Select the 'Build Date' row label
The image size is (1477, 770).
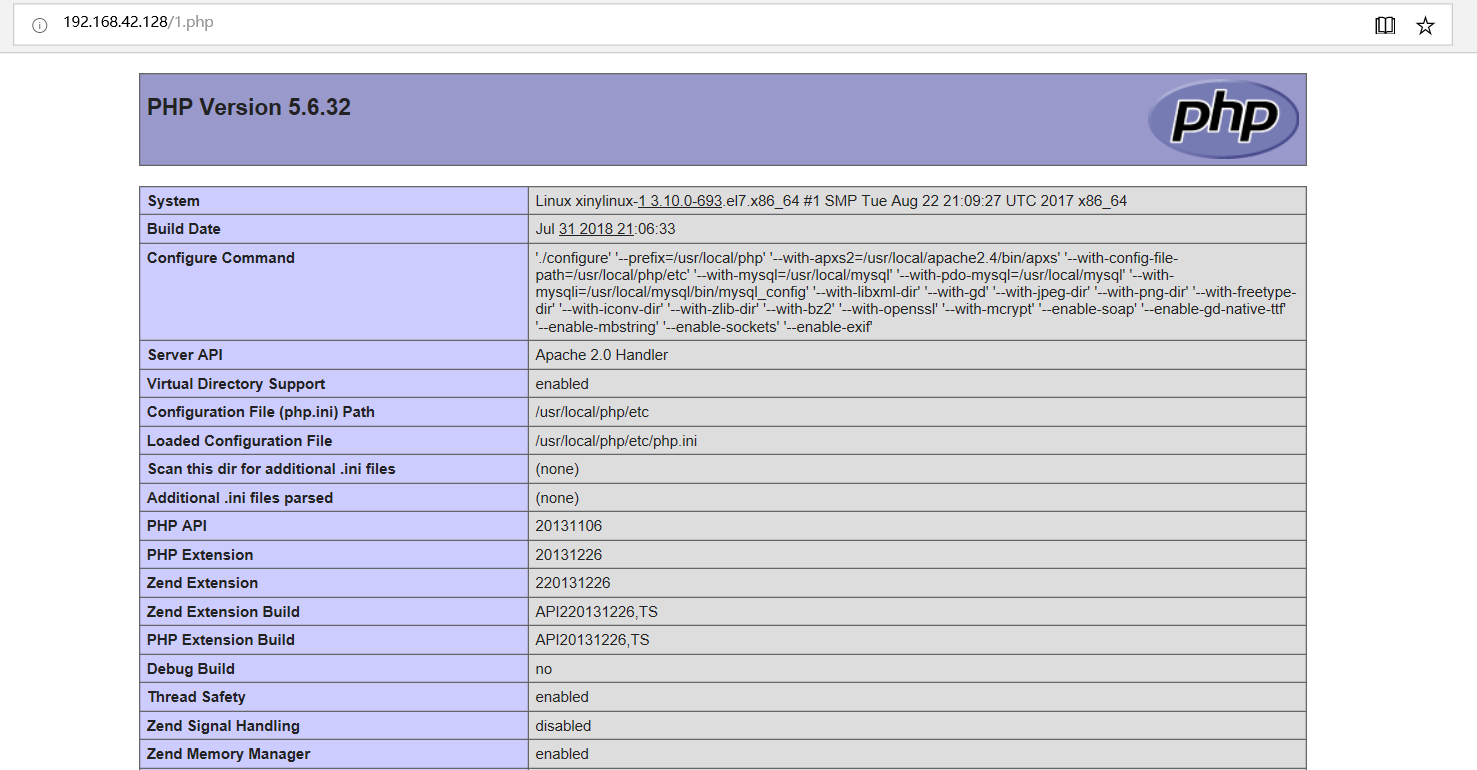pos(184,229)
